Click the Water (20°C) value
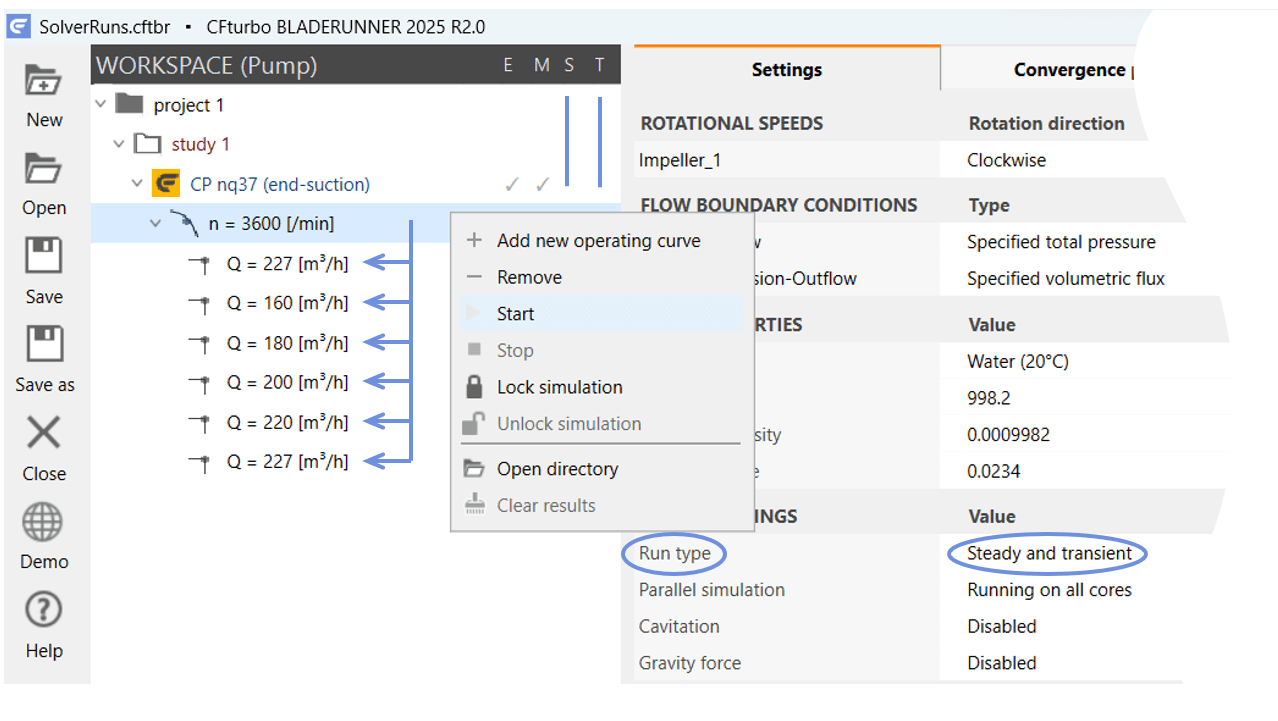1278x721 pixels. [x=1018, y=361]
